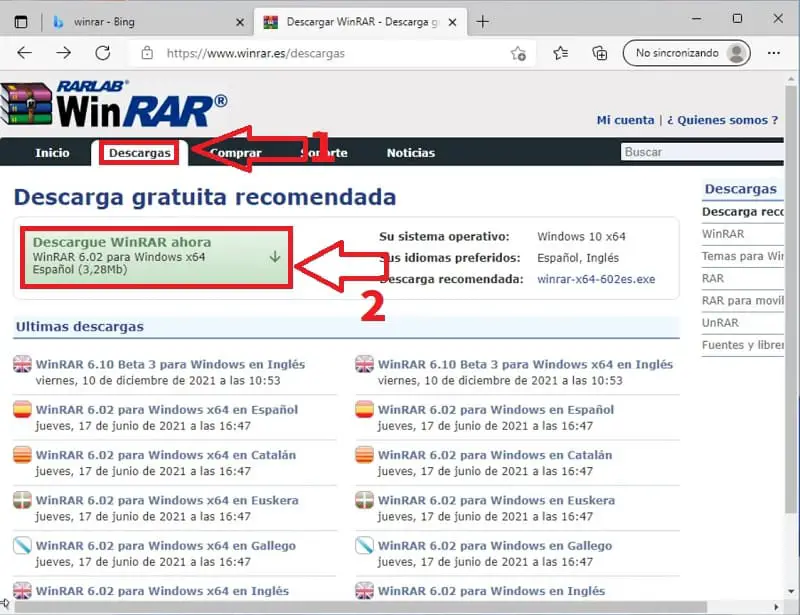Open 'WinRAR 6.02 para Windows x64 en Gallego'

tap(165, 546)
